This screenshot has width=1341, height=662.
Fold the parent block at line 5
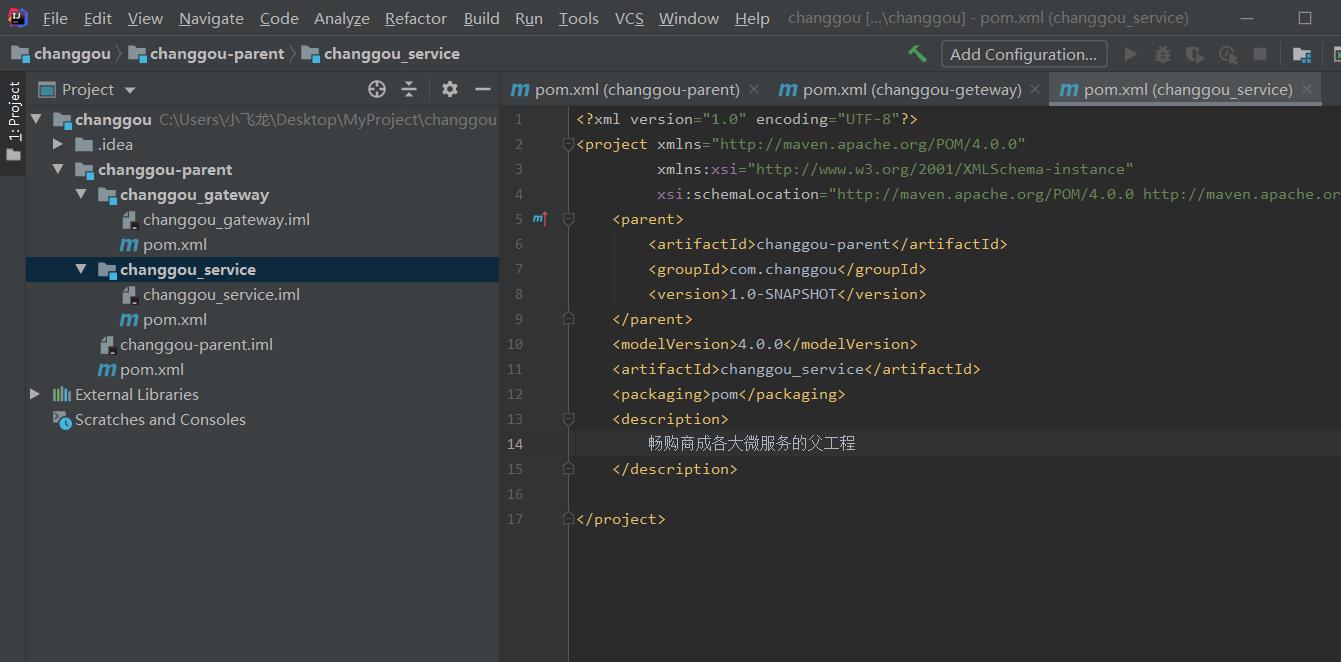pos(568,219)
